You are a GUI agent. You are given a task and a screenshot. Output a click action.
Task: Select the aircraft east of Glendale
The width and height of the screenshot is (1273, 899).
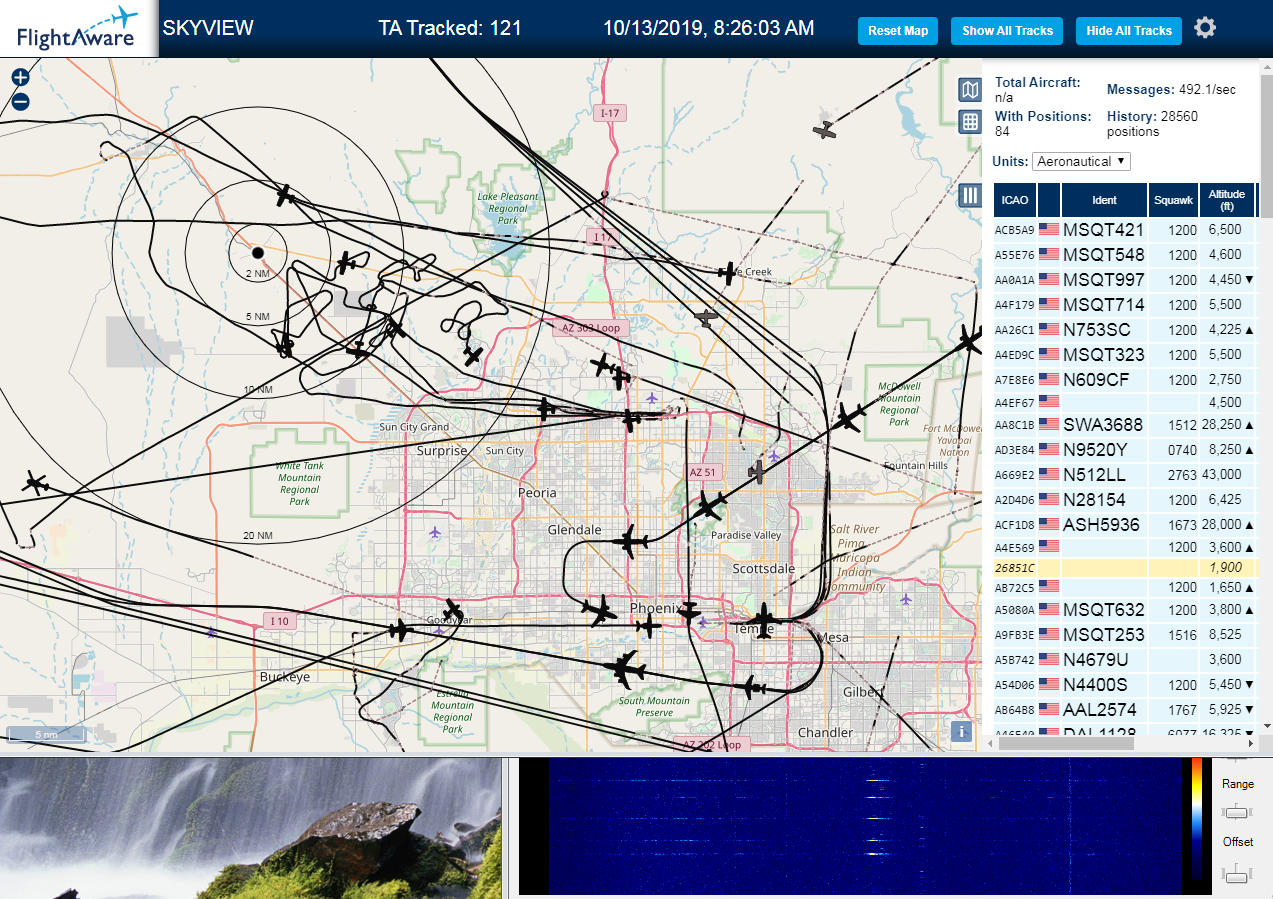point(630,542)
